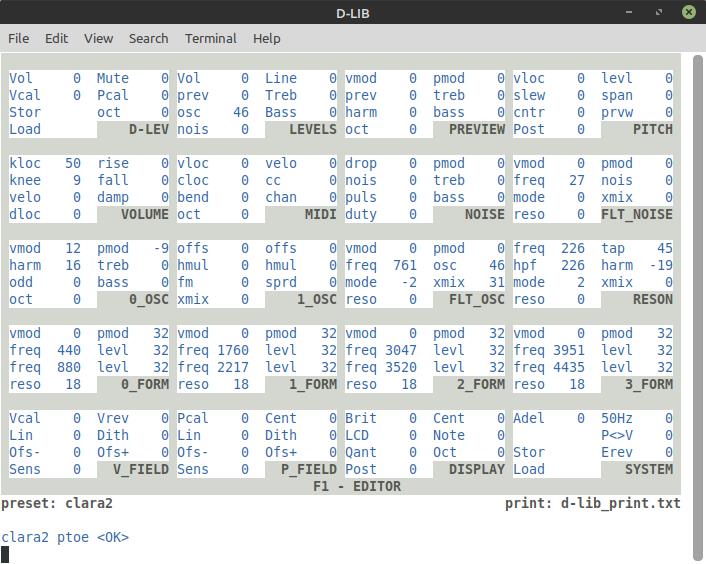Select the FLT_NOISE section label
Viewport: 706px width, 564px height.
tap(637, 215)
